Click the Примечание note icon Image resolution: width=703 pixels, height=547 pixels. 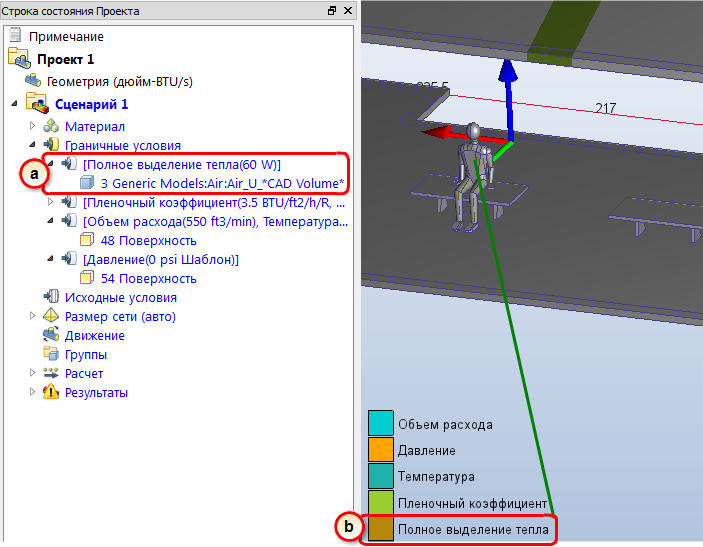[x=16, y=35]
